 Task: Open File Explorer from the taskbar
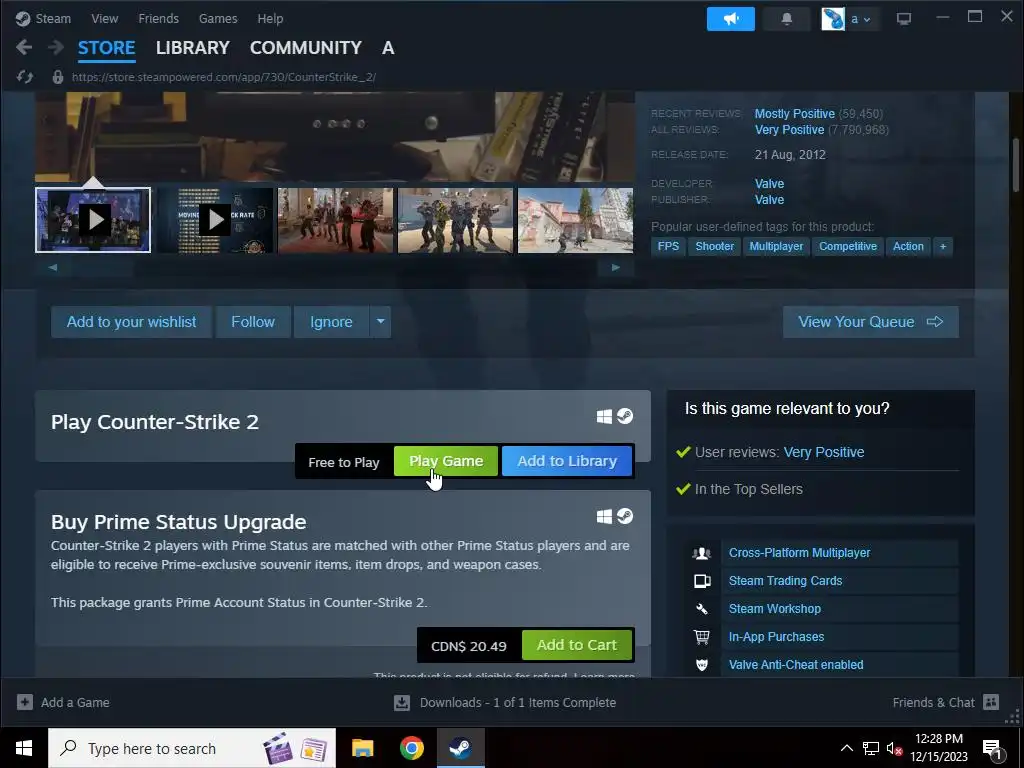[362, 748]
